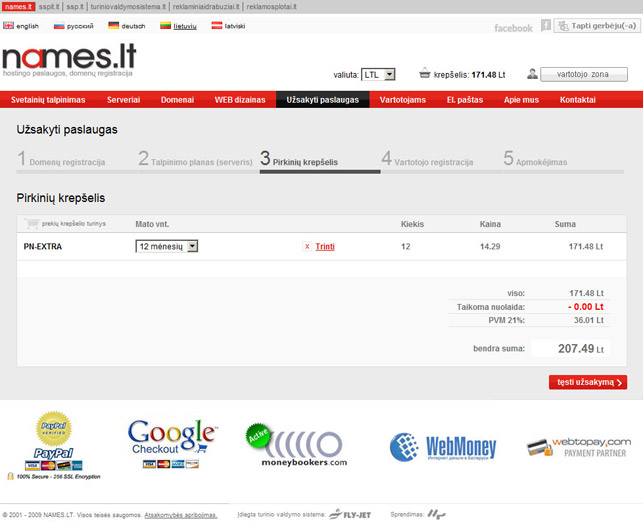Screen dimensions: 643x527
Task: Click the Latvian flag icon
Action: (217, 26)
